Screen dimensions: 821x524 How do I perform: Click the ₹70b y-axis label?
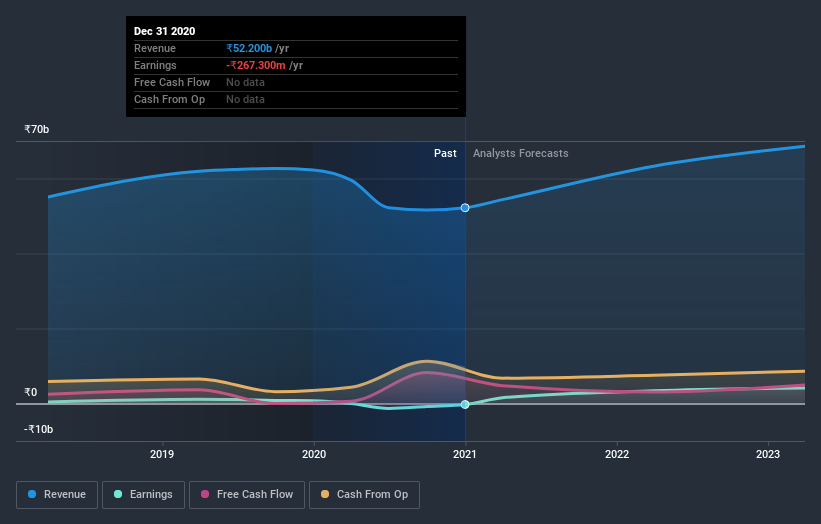click(37, 129)
